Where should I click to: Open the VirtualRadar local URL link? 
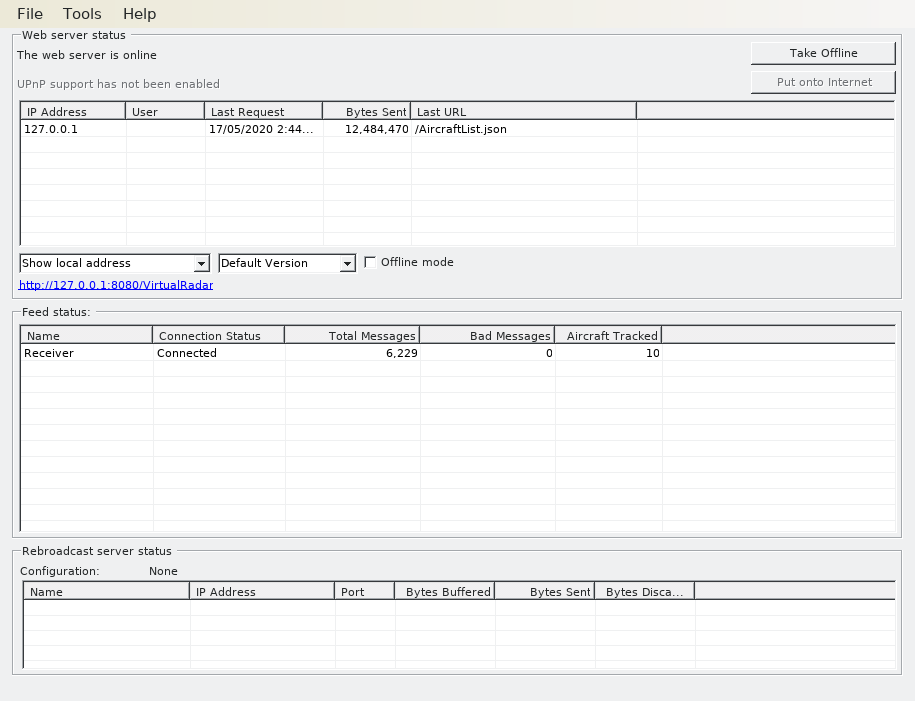116,285
